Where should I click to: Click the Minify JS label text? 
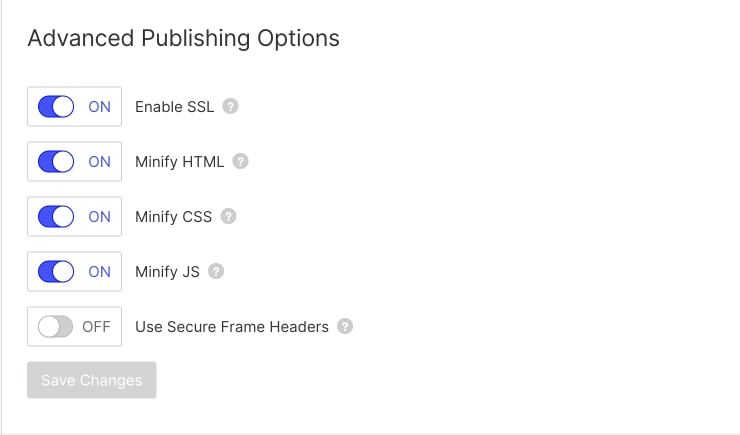pos(167,271)
